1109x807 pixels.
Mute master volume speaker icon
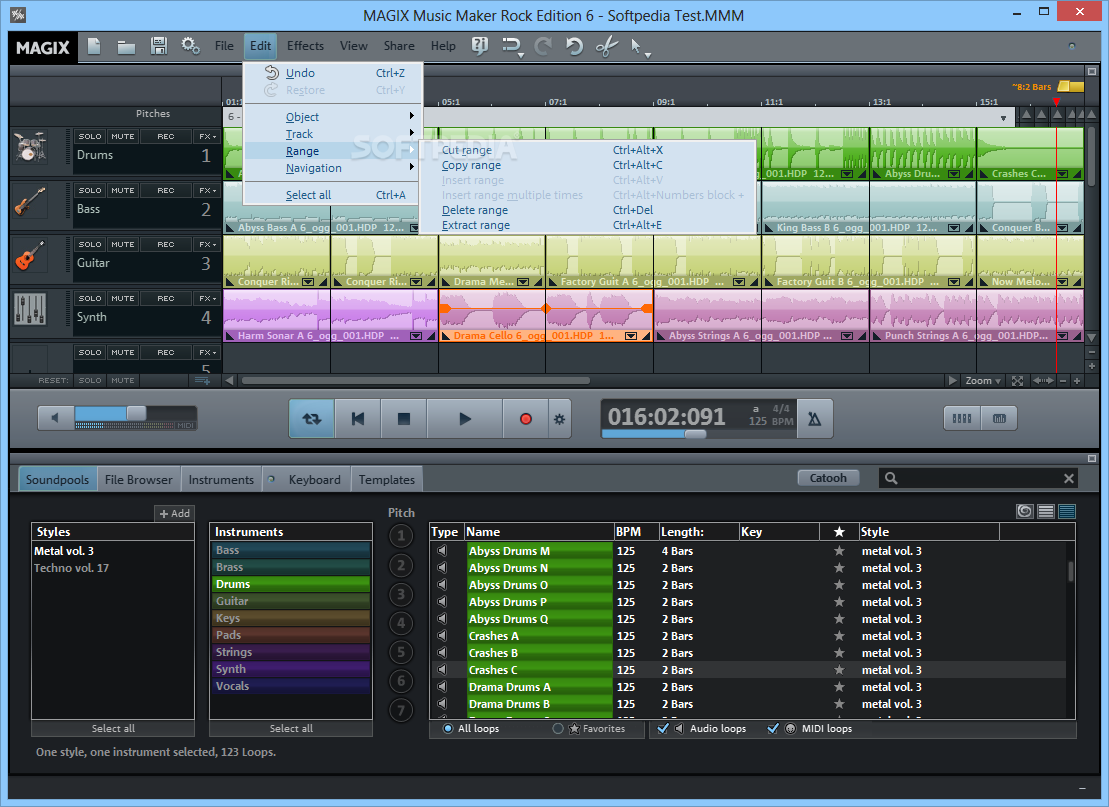point(55,417)
